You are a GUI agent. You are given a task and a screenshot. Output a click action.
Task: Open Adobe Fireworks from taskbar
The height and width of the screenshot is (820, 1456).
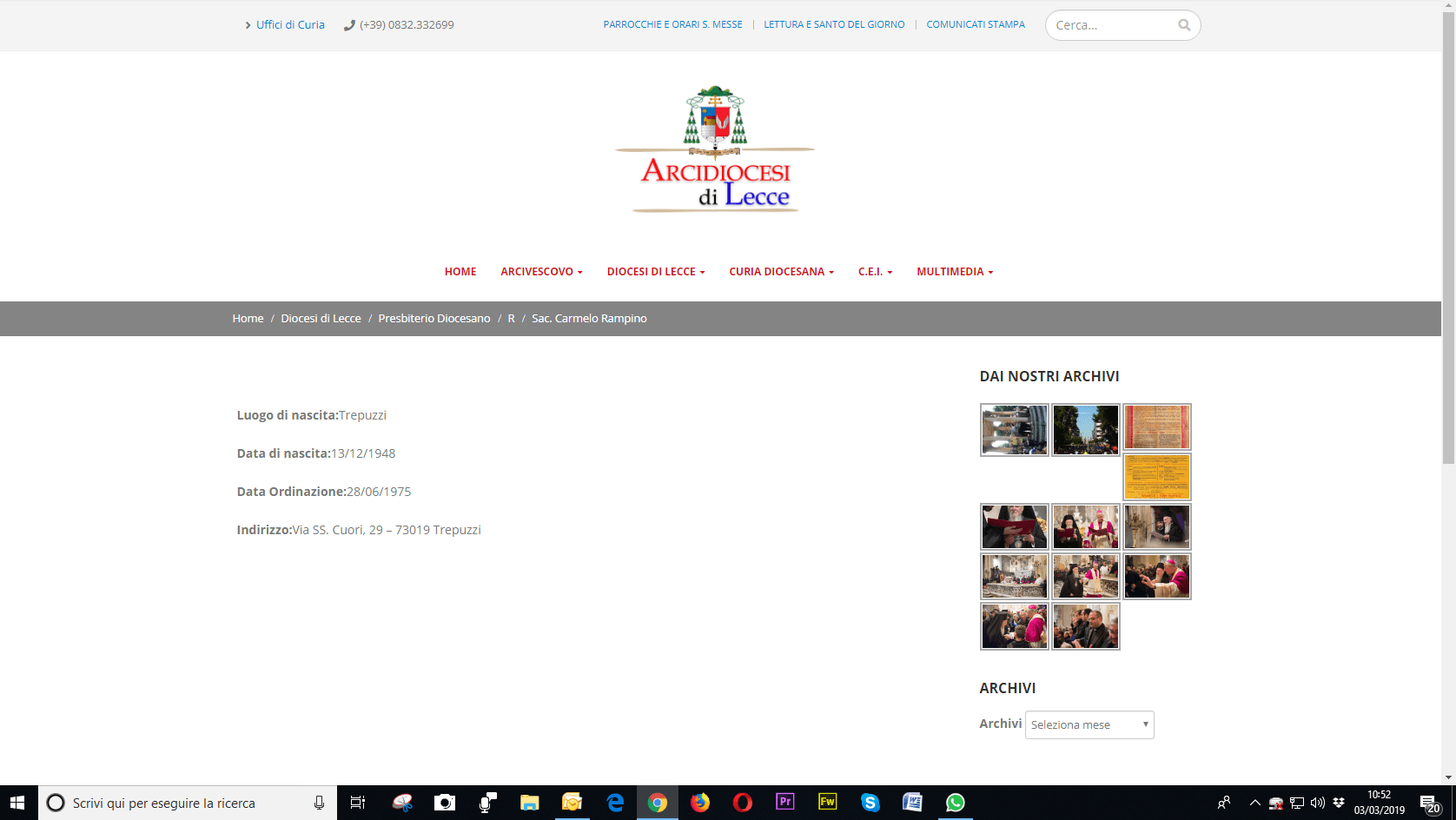coord(828,803)
